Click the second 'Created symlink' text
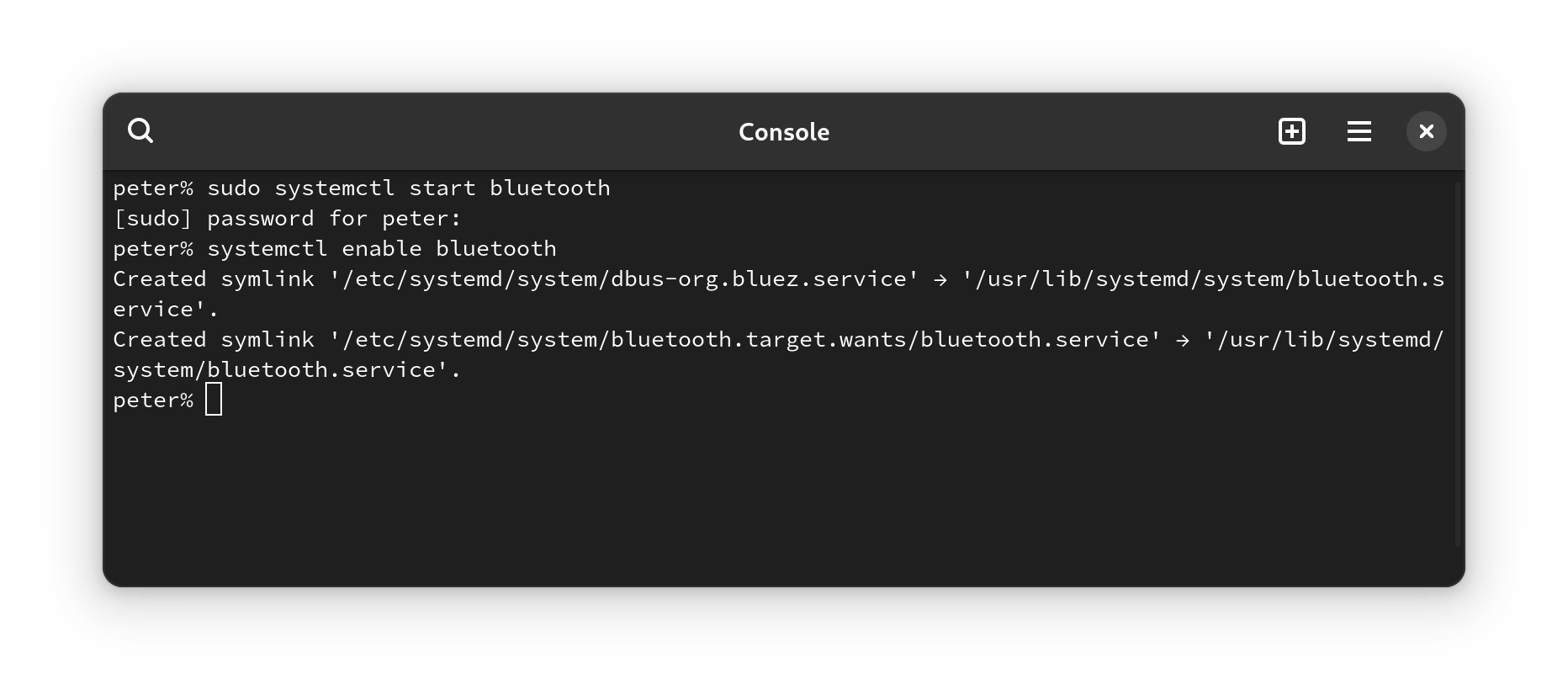The height and width of the screenshot is (700, 1568). tap(214, 340)
